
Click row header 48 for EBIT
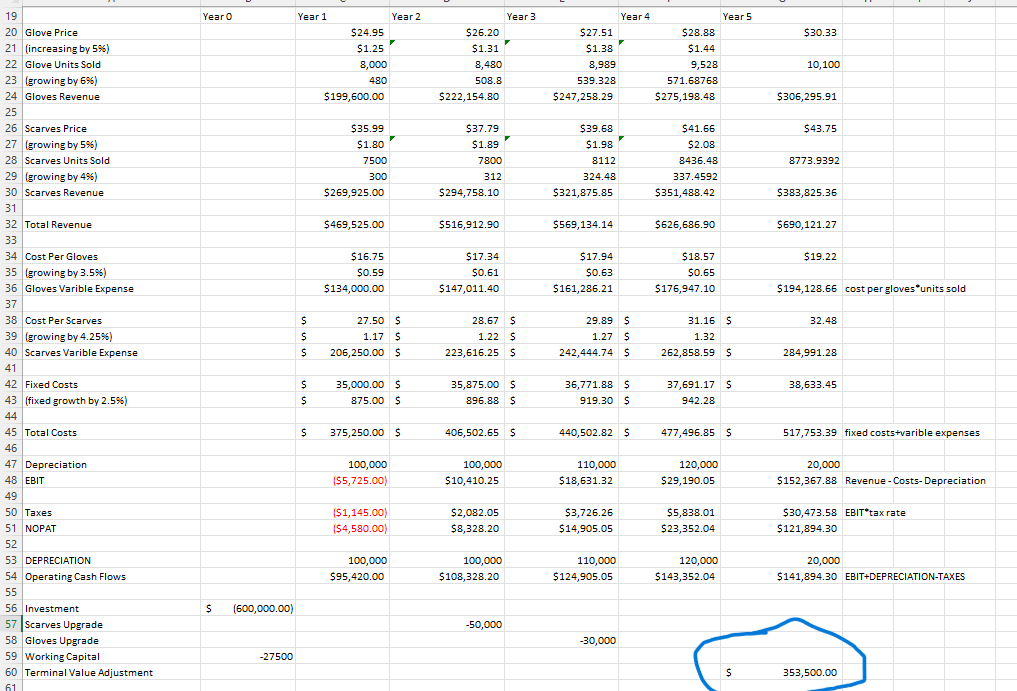point(9,480)
